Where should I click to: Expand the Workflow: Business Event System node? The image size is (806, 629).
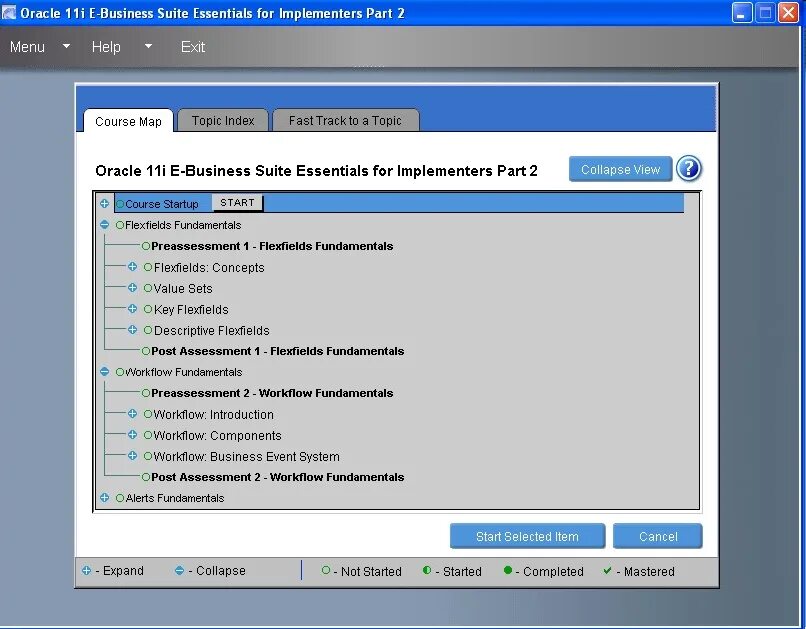click(x=133, y=456)
